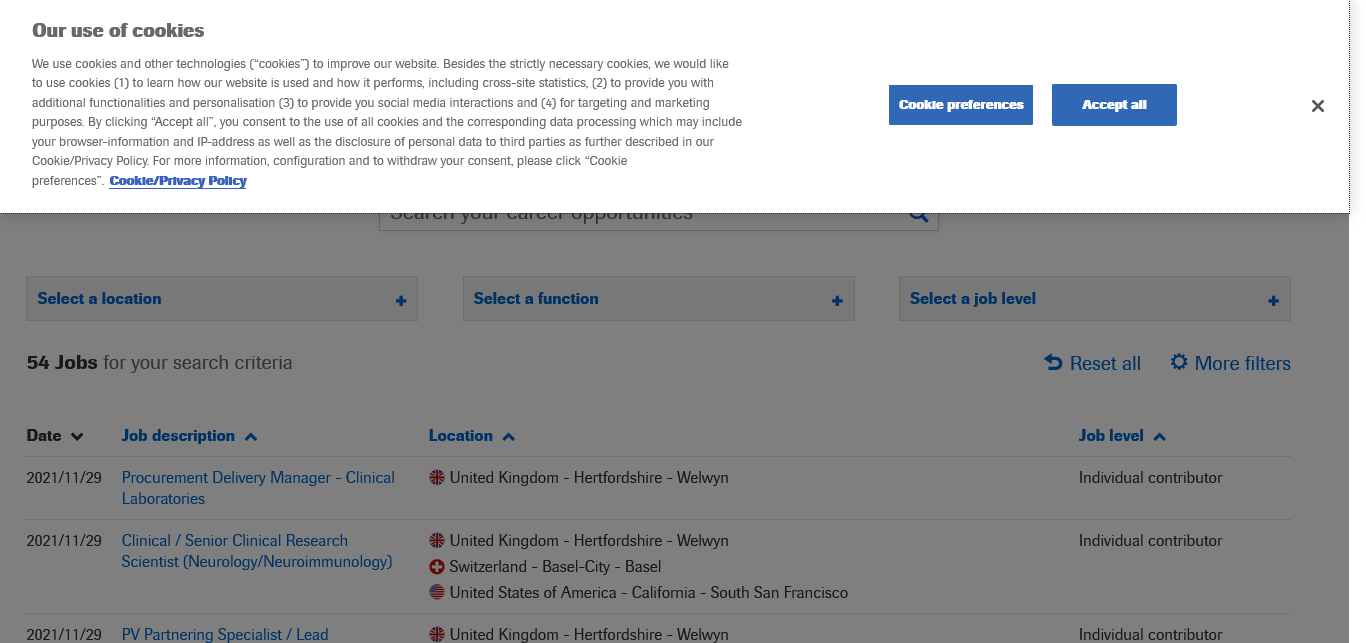This screenshot has height=643, width=1366.
Task: Click the Reset all undo icon
Action: pos(1053,362)
